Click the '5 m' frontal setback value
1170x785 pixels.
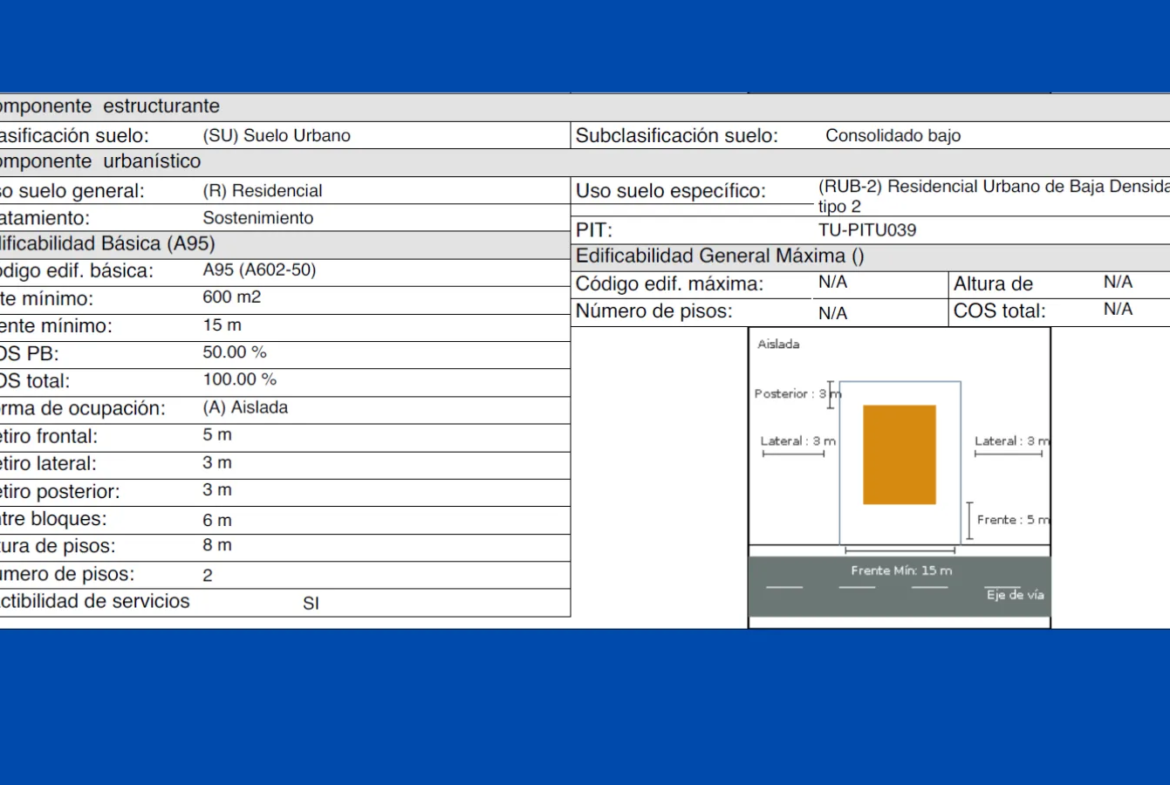[x=217, y=435]
